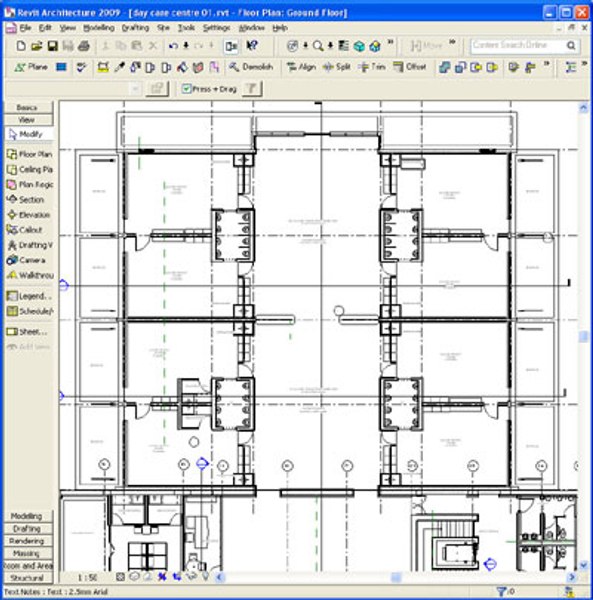Open the Default 3D View cube icon
593x600 pixels.
coord(359,46)
